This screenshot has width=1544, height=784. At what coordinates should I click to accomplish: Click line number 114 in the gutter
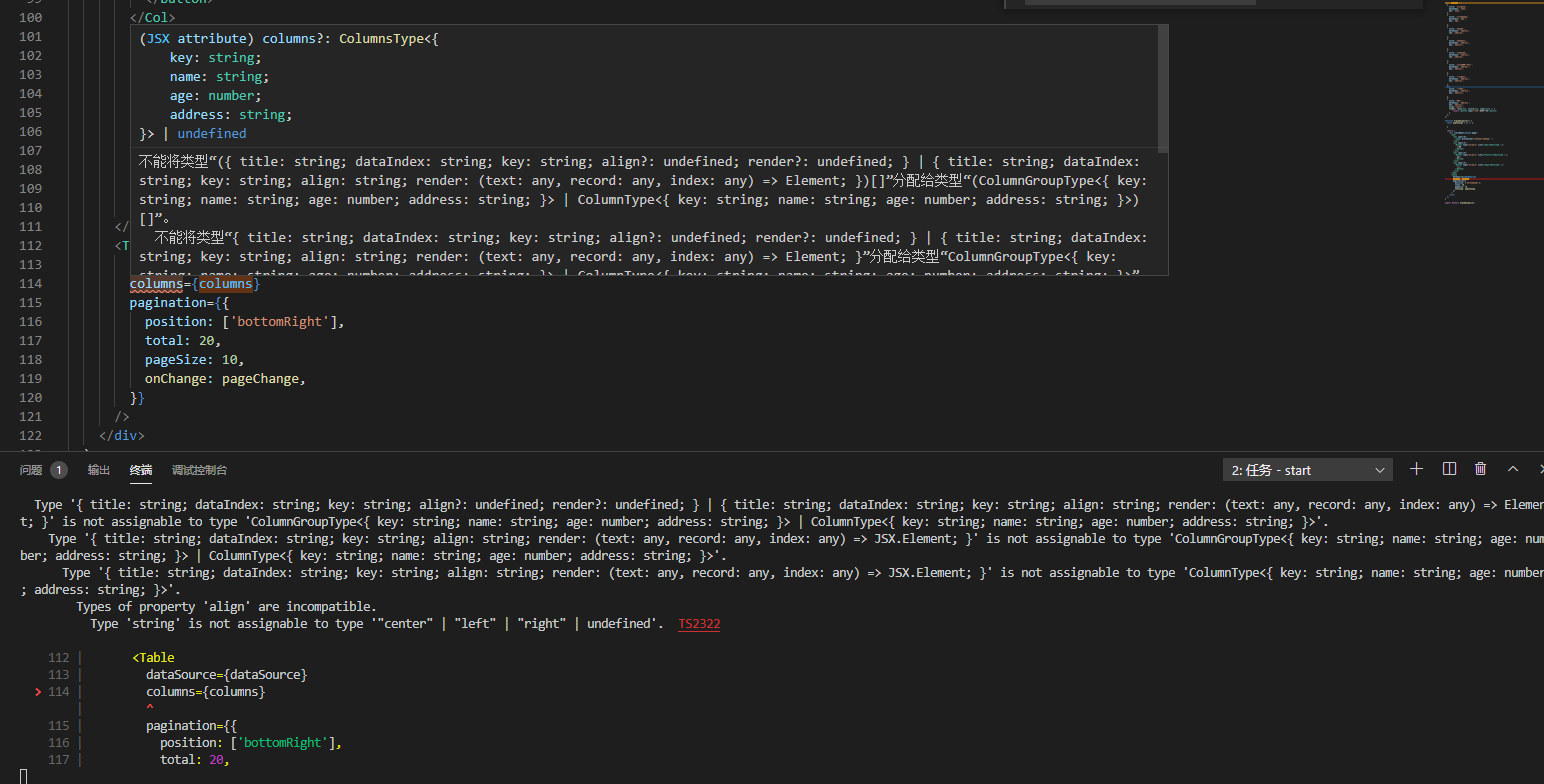click(30, 283)
